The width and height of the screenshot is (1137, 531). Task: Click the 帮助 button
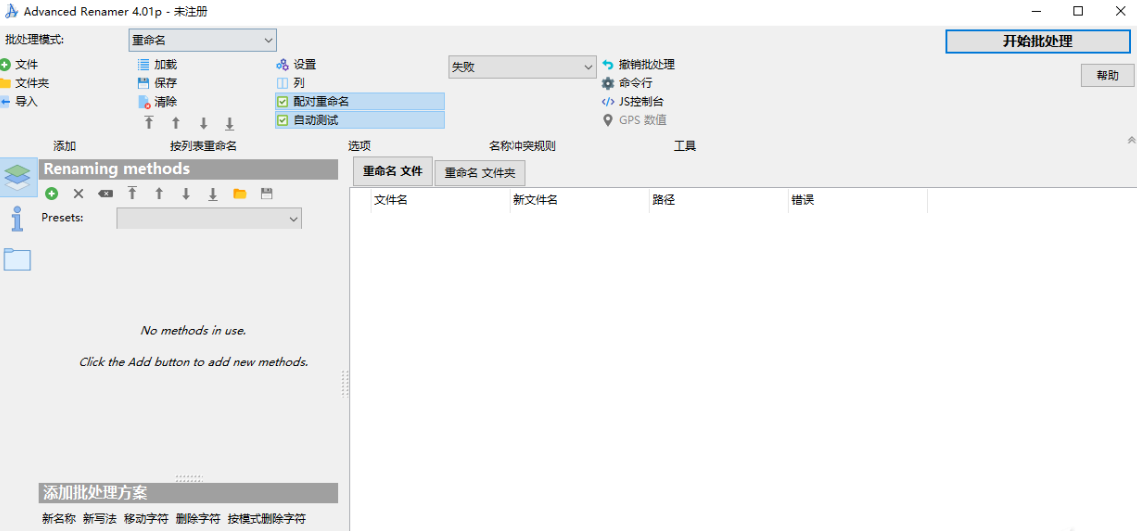[1107, 75]
